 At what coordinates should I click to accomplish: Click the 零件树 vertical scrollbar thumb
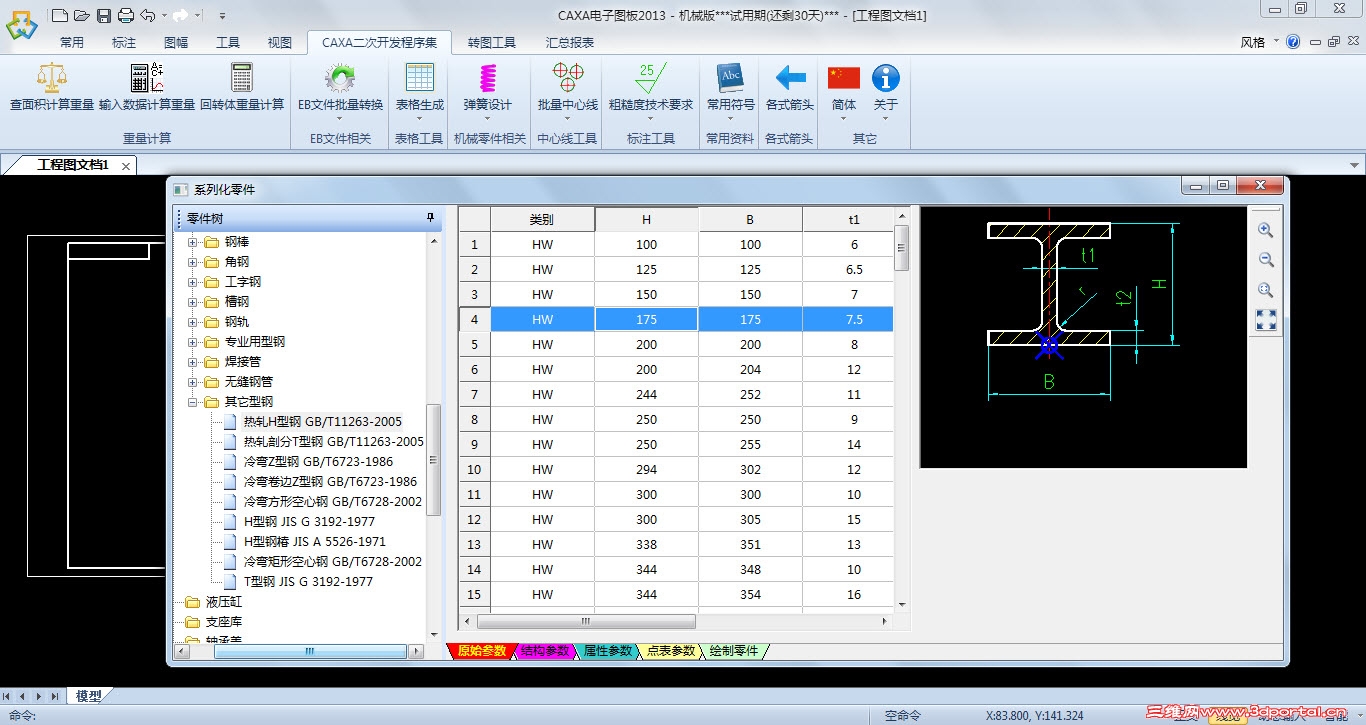434,460
